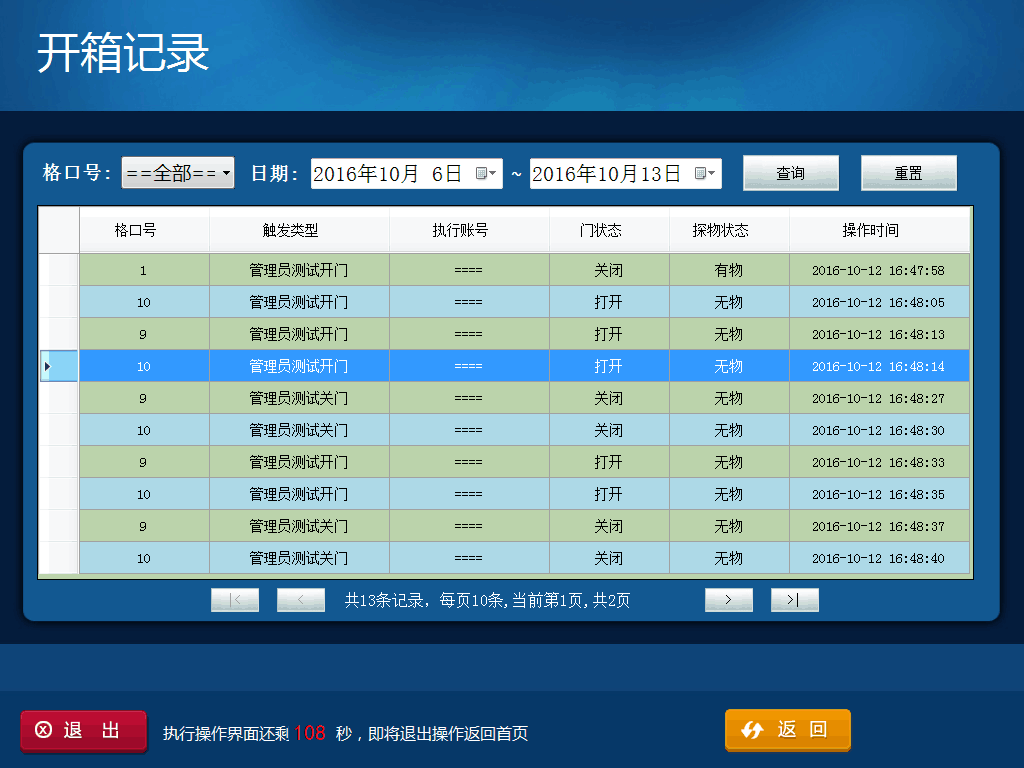1024x768 pixels.
Task: Go to the next page of records
Action: (x=729, y=600)
